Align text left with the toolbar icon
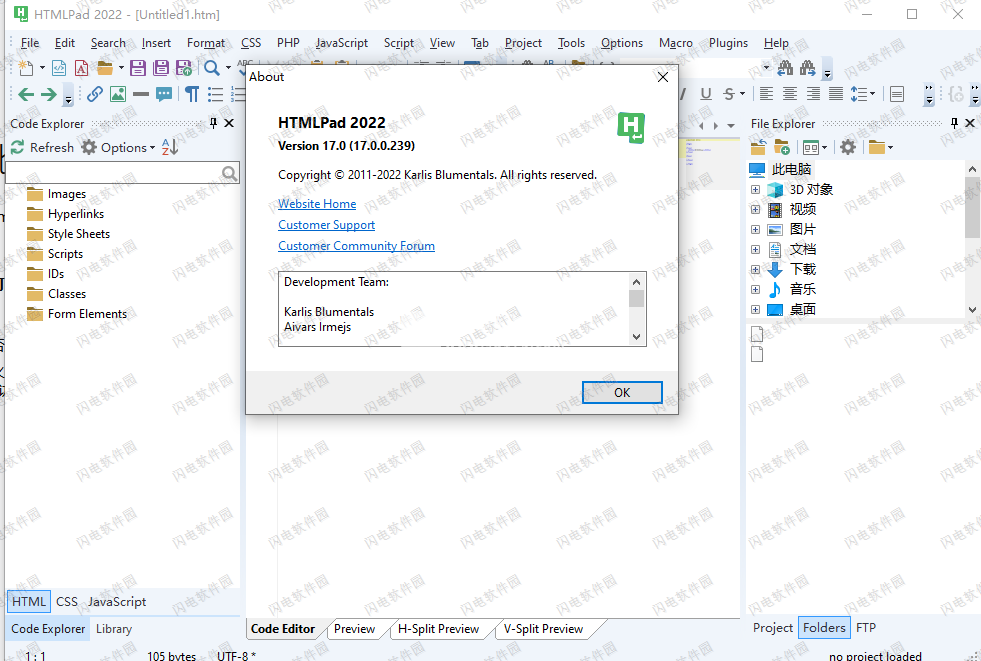Screen dimensions: 981x661 click(766, 94)
